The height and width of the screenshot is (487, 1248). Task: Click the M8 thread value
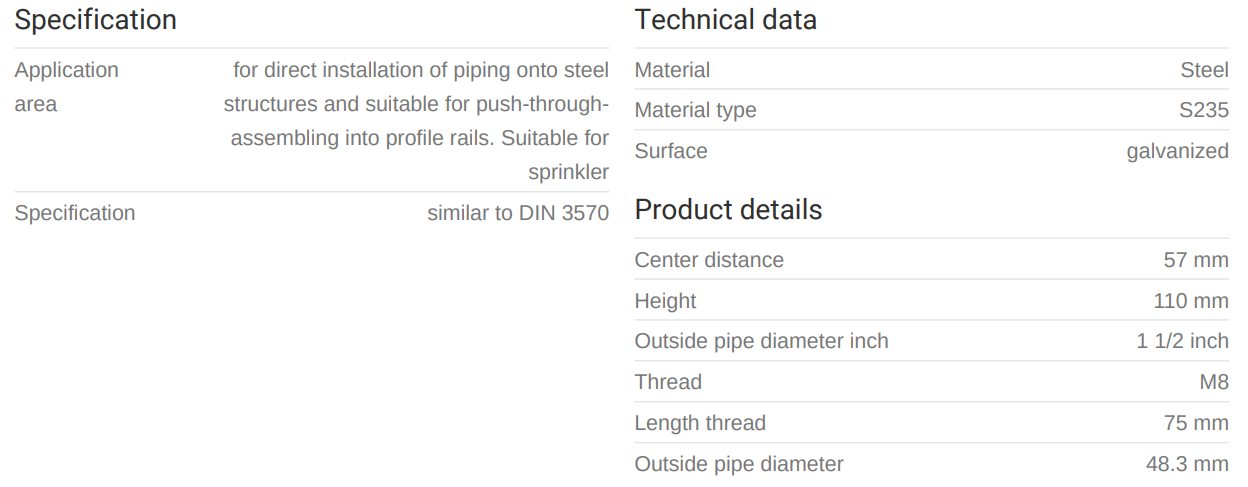(x=1212, y=382)
